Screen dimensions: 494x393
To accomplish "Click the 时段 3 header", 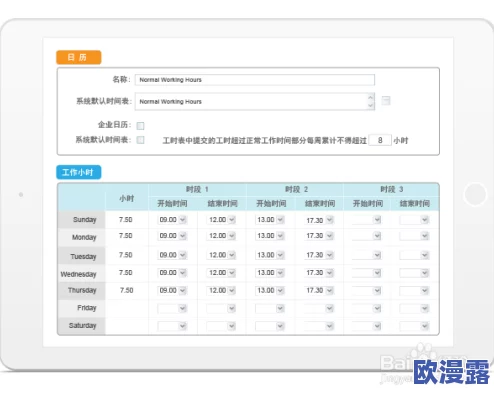I will coord(392,189).
